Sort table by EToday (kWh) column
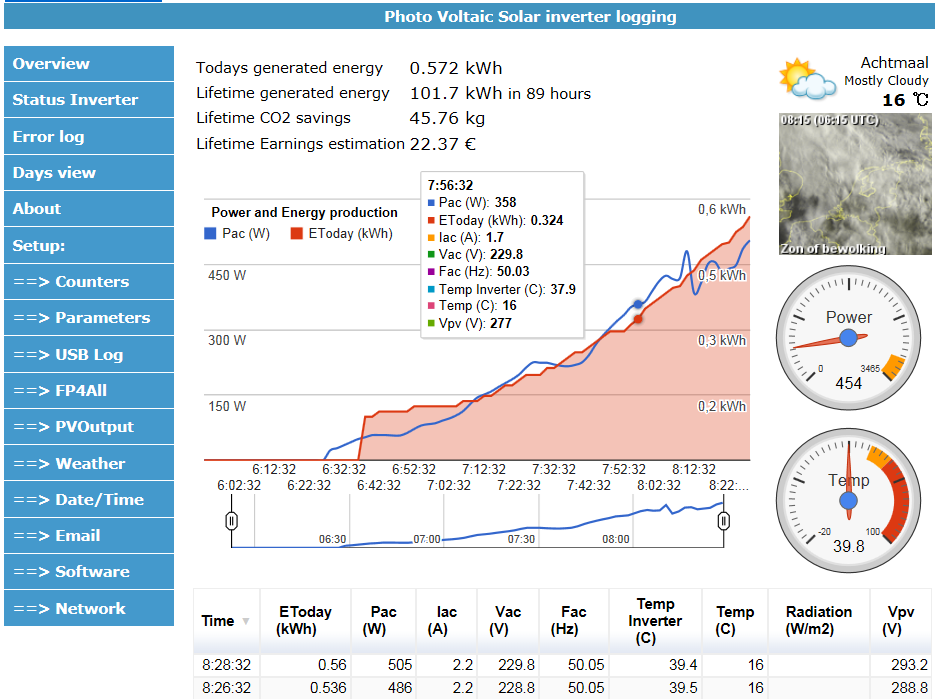This screenshot has width=949, height=699. tap(305, 621)
